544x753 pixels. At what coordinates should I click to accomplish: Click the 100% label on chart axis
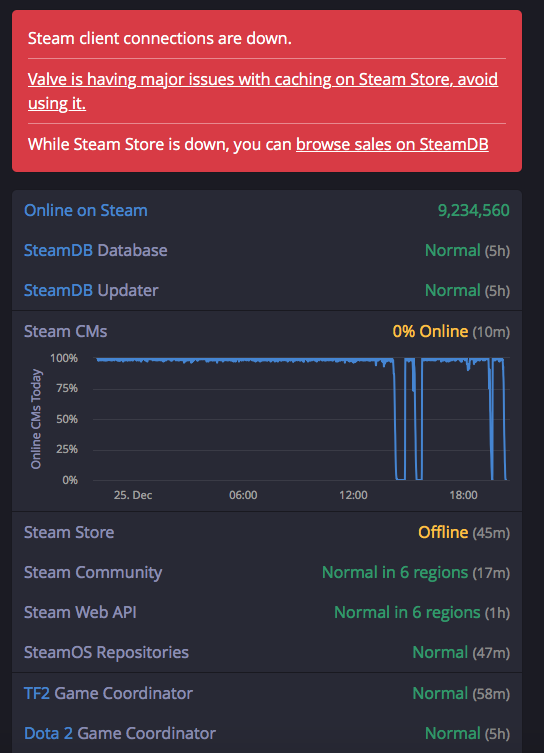coord(64,358)
